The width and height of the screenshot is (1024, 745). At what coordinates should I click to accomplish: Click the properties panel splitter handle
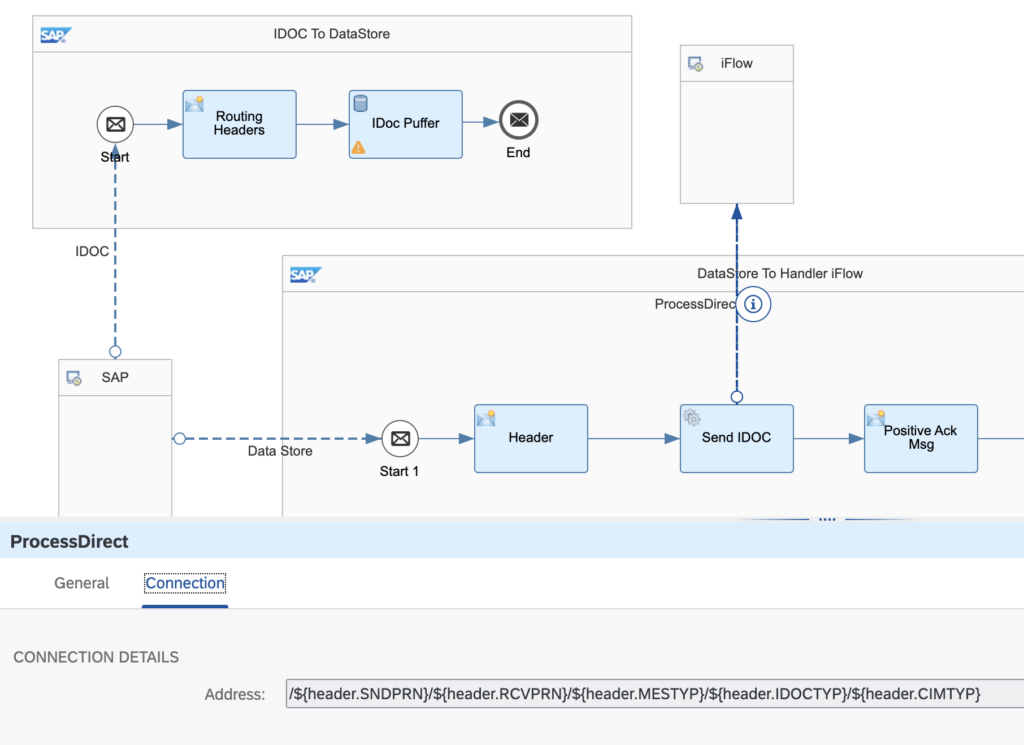(827, 519)
